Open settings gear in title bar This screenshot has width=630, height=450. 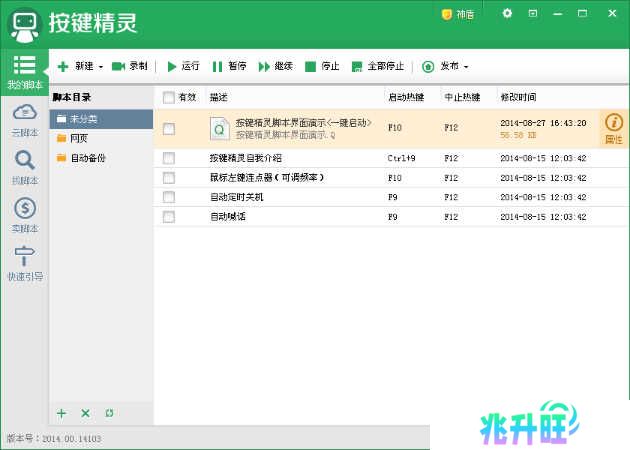coord(507,14)
